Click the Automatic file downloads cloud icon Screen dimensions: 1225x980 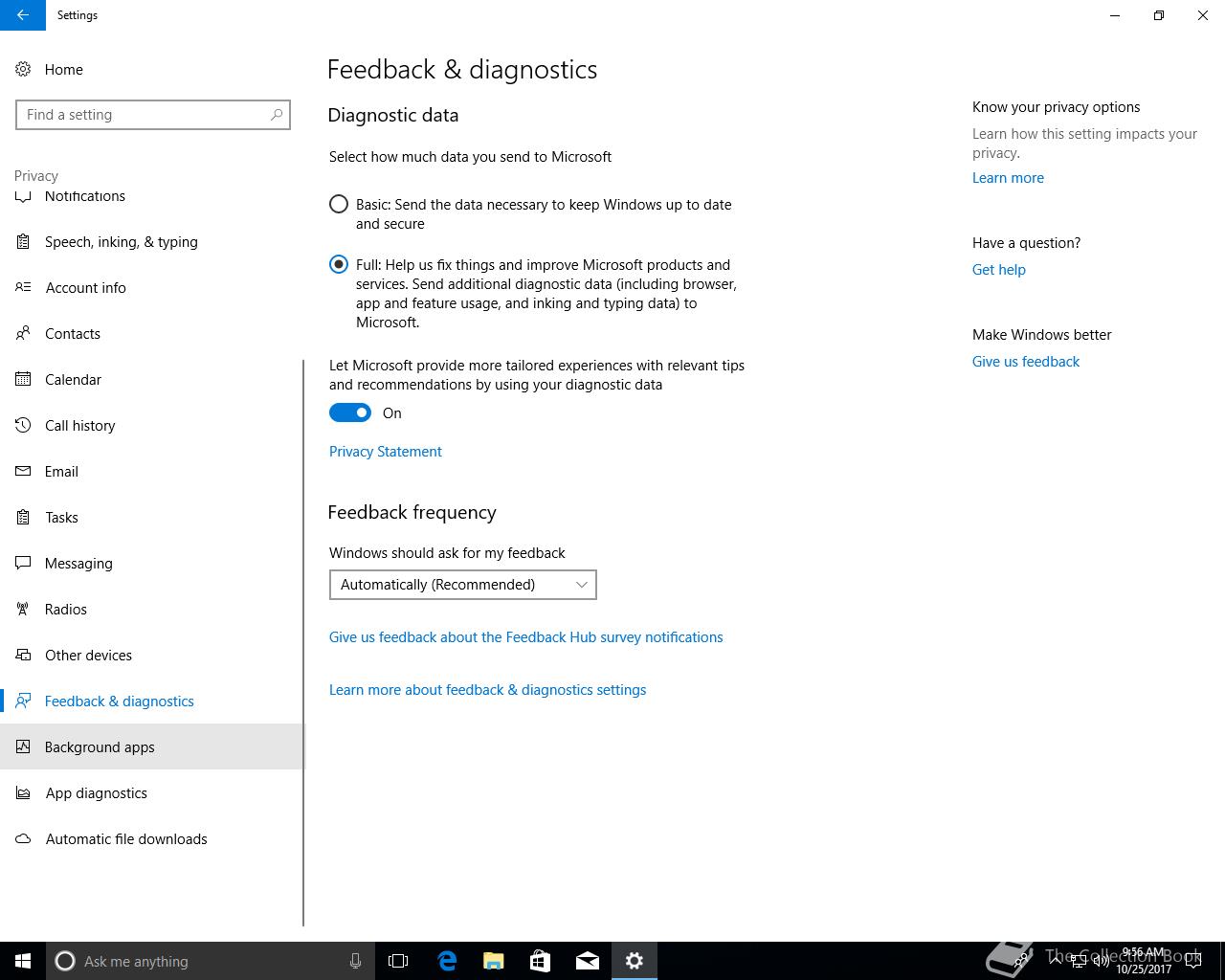click(x=23, y=839)
